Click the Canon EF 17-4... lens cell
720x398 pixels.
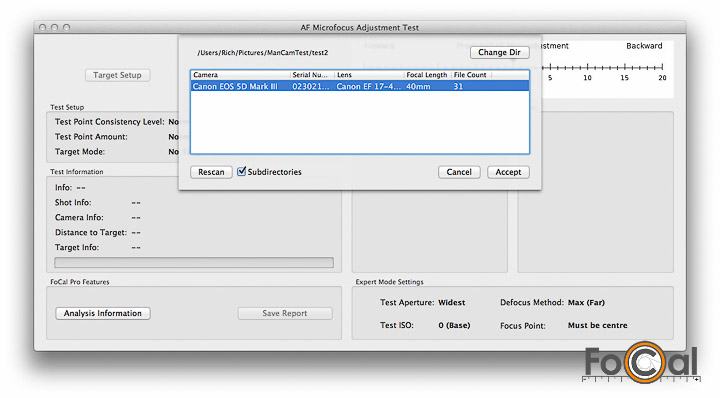369,86
